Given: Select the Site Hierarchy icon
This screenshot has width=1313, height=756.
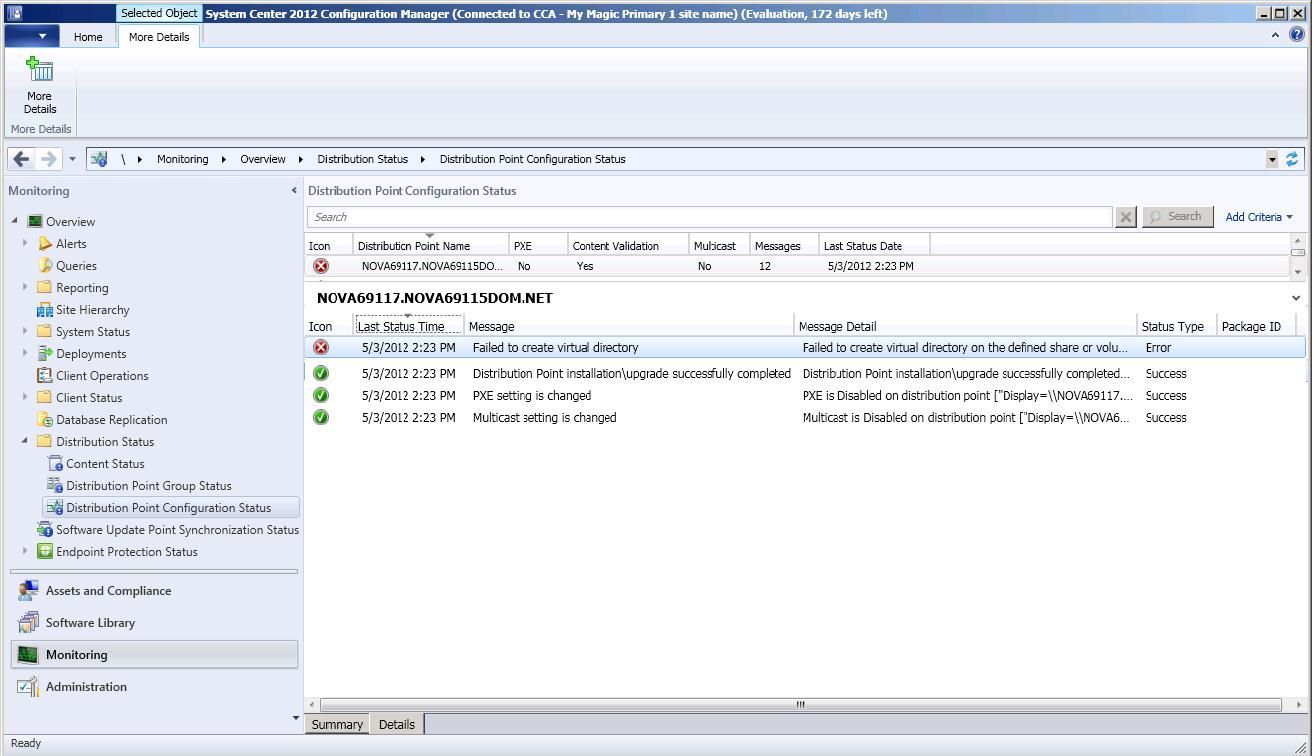Looking at the screenshot, I should (x=43, y=309).
